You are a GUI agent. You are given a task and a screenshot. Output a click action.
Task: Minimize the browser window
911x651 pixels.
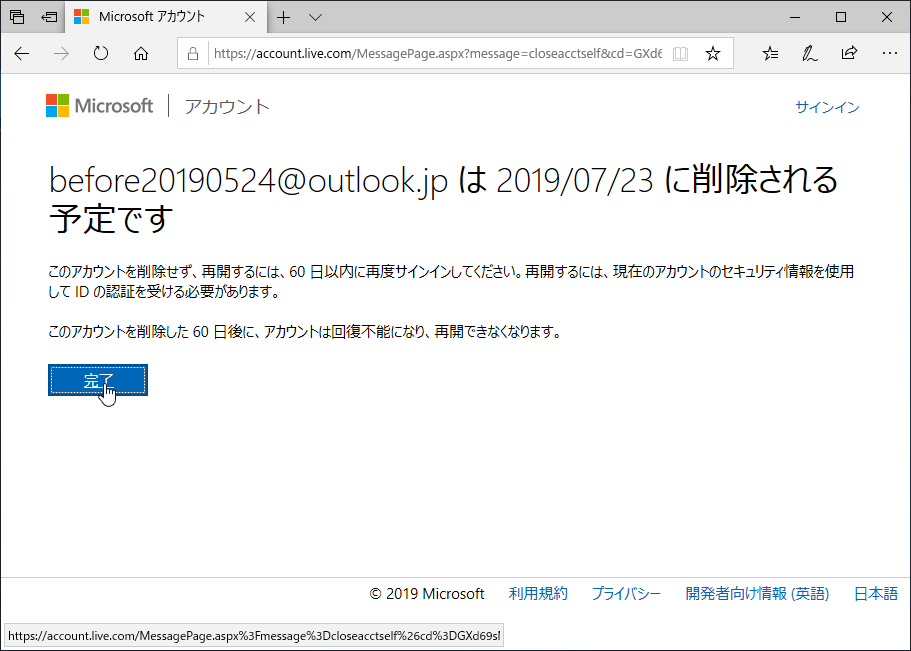coord(795,17)
